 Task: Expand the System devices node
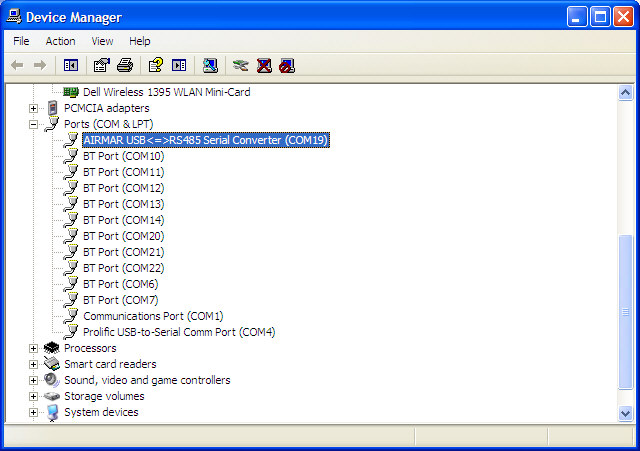tap(33, 412)
